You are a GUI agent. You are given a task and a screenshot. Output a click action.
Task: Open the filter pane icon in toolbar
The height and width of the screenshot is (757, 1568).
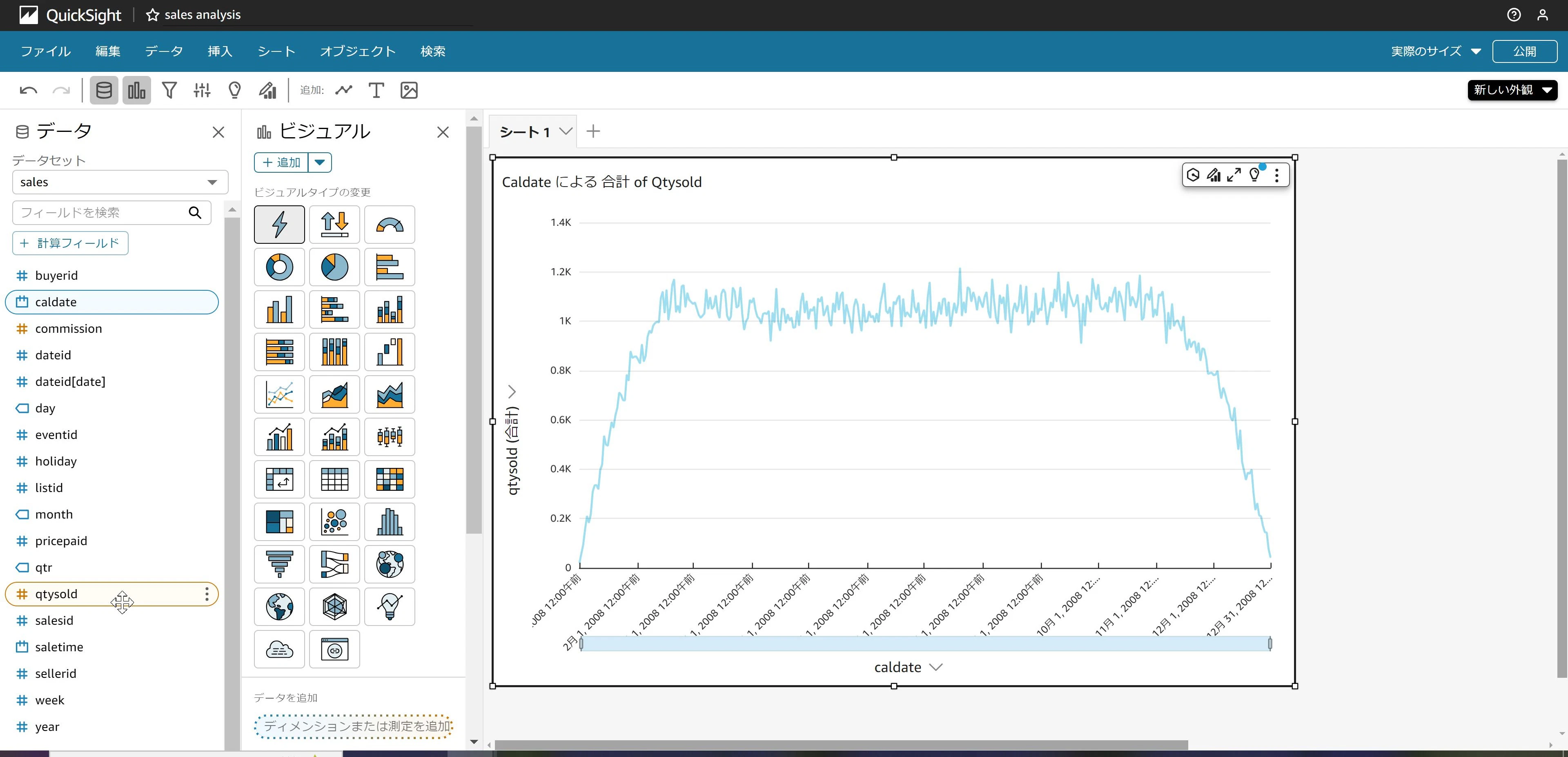coord(169,90)
